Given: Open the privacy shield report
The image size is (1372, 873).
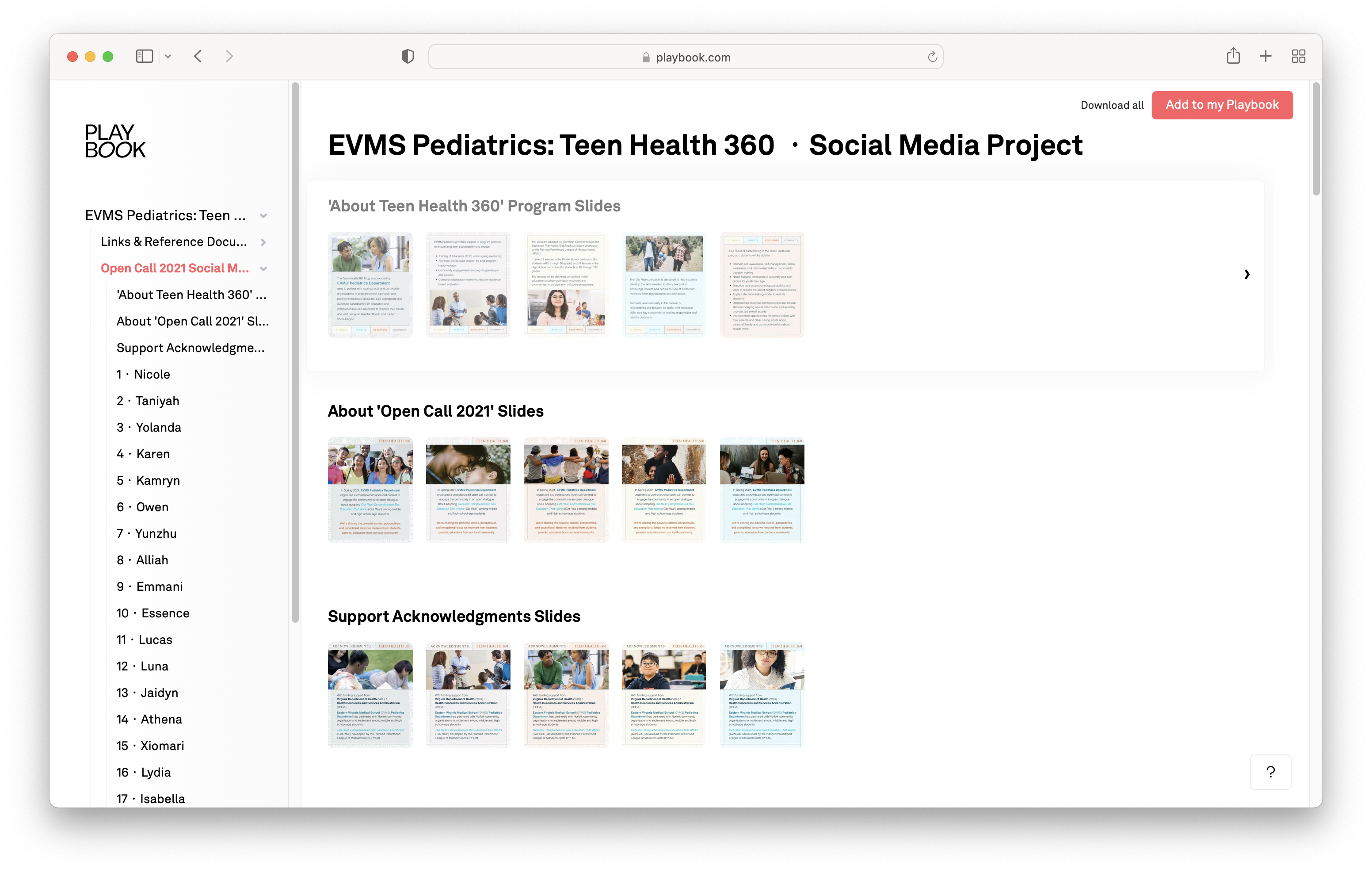Looking at the screenshot, I should [408, 57].
